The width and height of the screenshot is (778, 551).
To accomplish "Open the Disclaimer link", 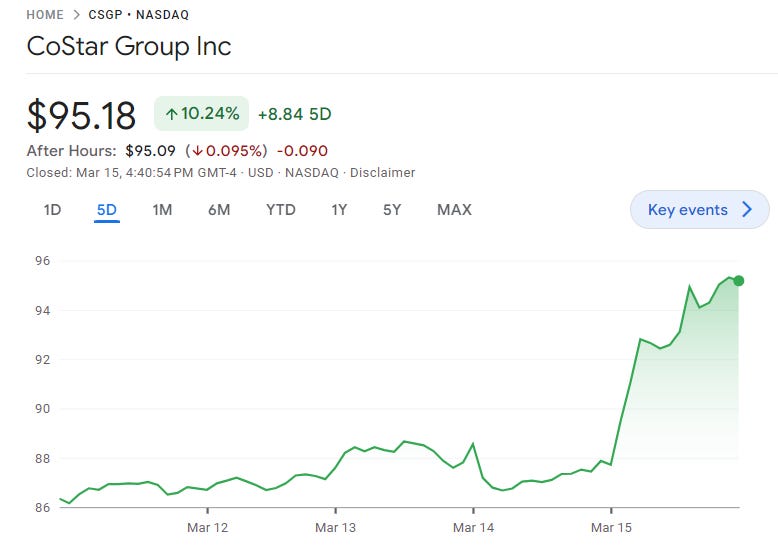I will coord(382,173).
